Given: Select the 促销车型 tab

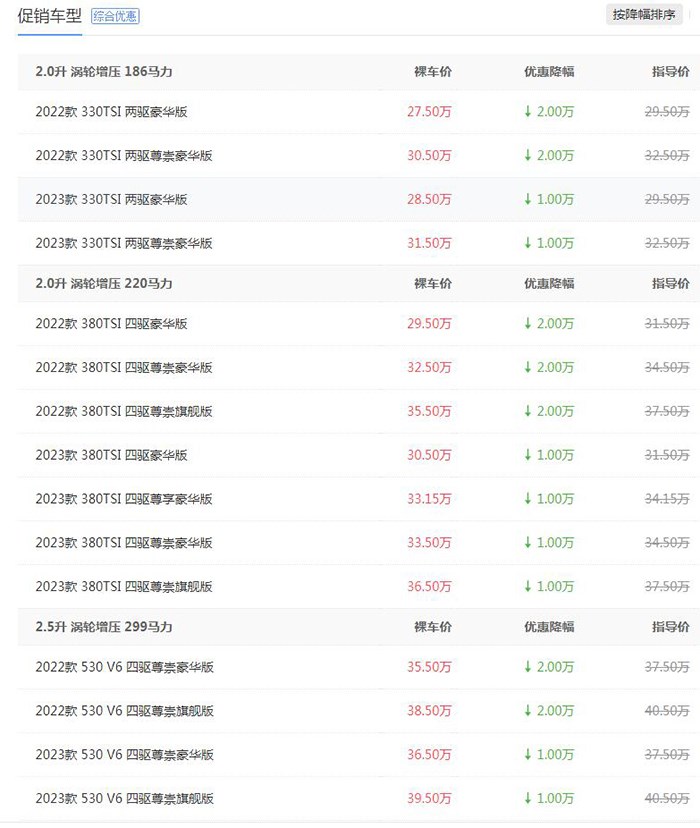Looking at the screenshot, I should 50,16.
